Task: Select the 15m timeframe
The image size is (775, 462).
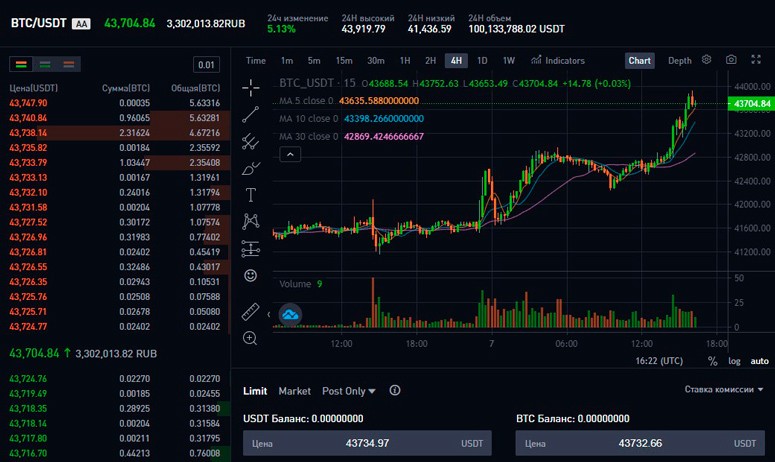Action: [x=344, y=60]
